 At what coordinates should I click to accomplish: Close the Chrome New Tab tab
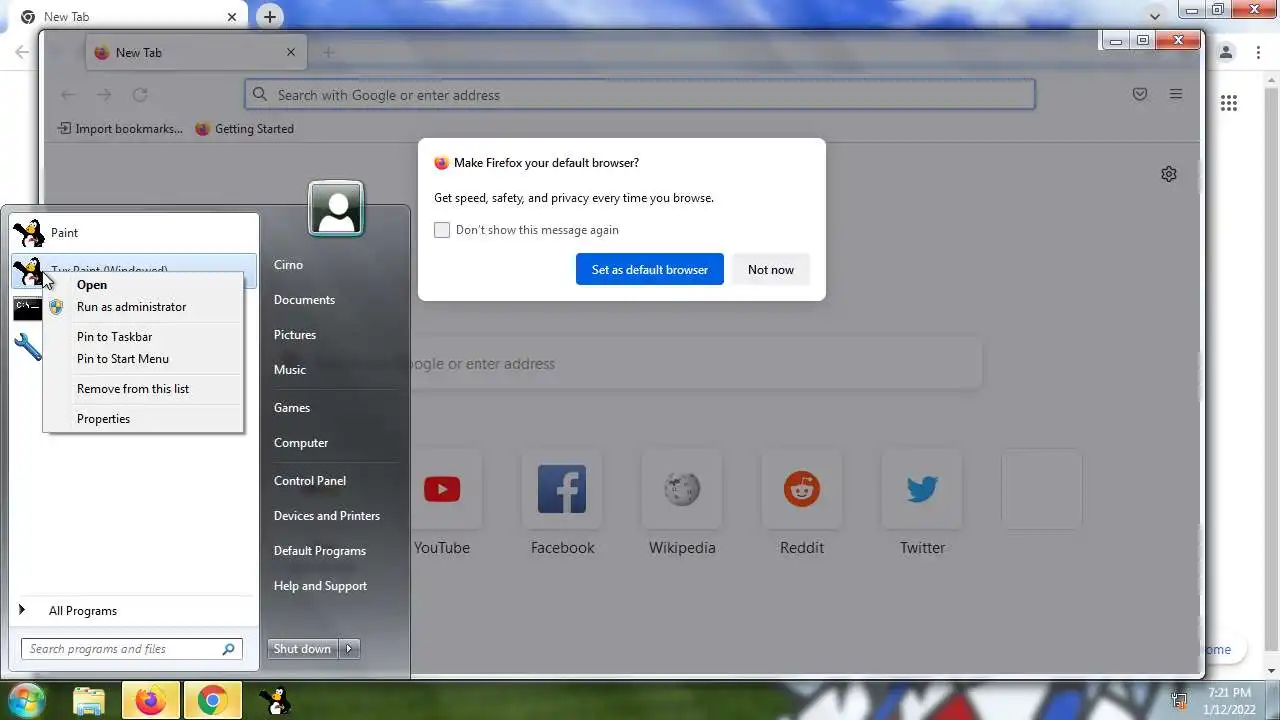tap(232, 17)
